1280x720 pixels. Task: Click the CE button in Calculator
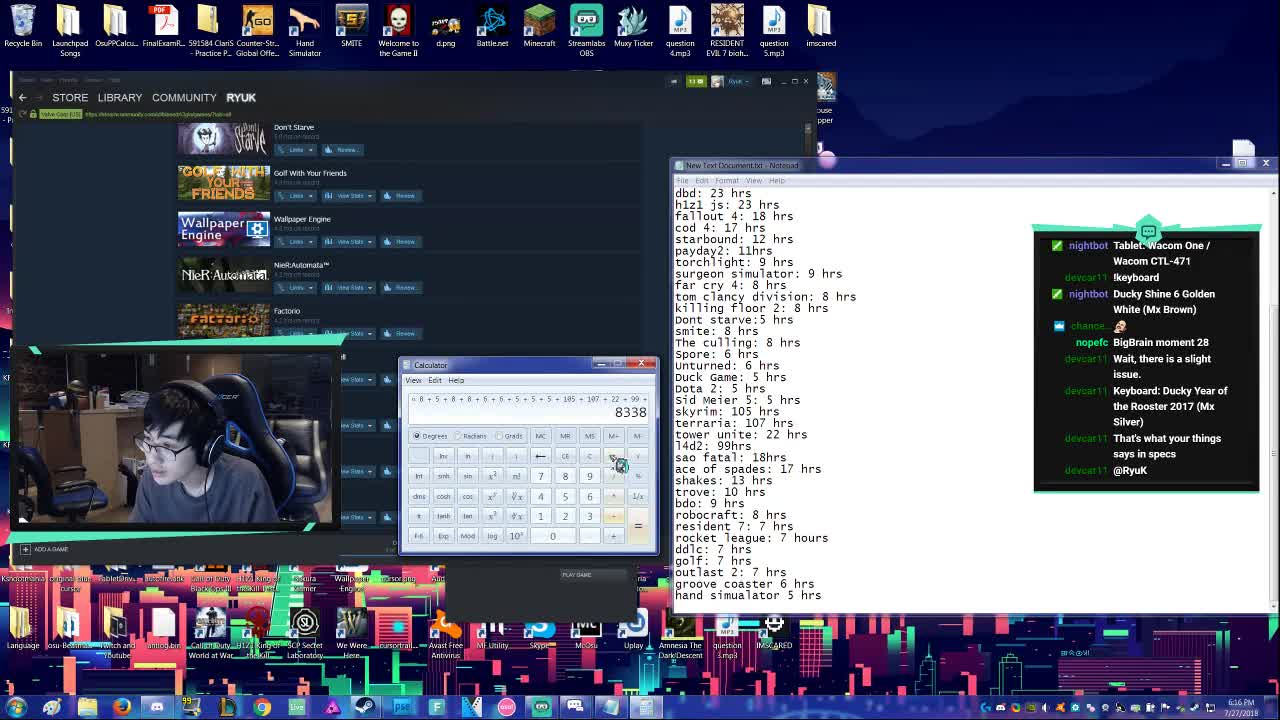tap(565, 456)
